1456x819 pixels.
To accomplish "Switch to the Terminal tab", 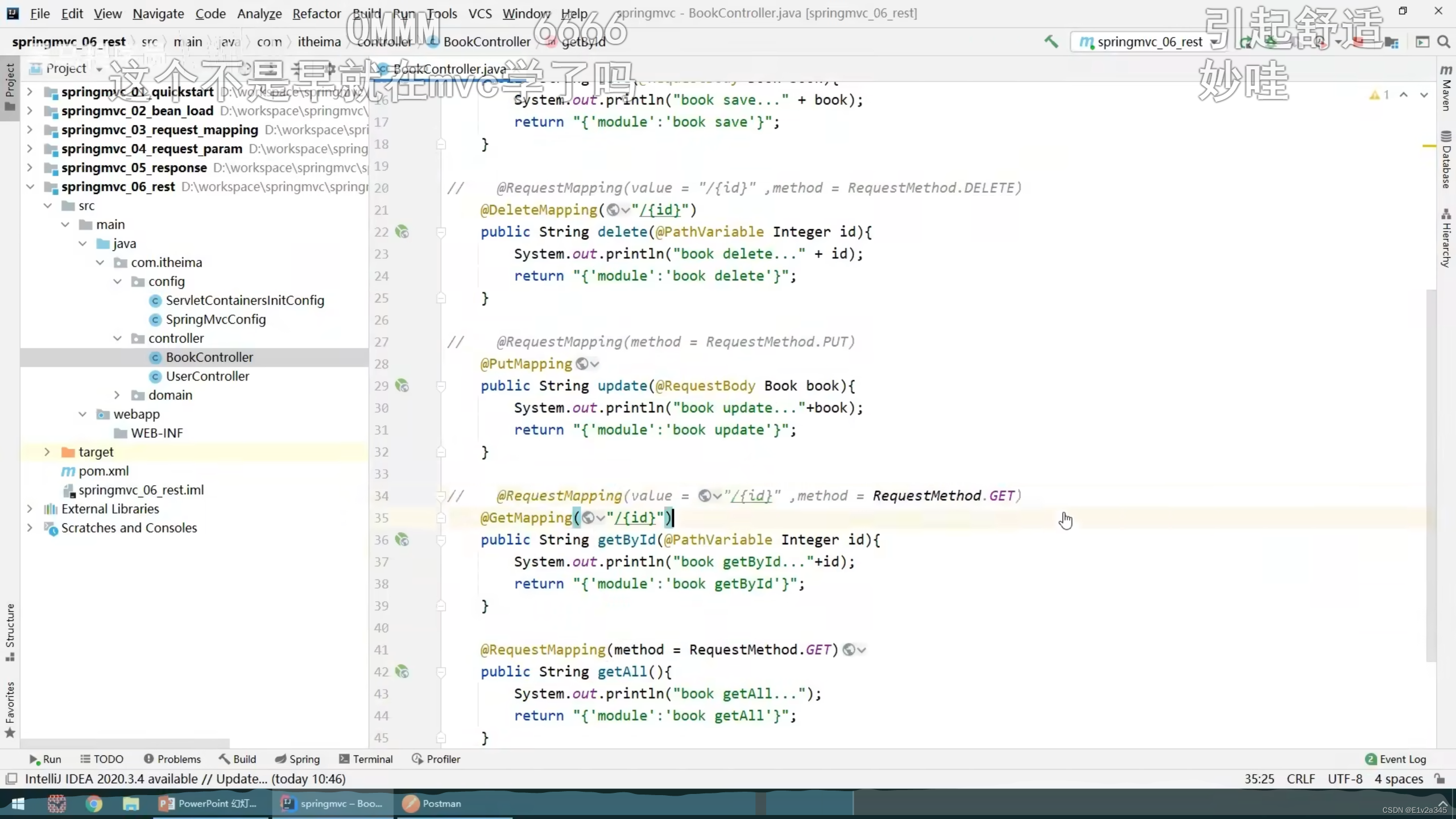I will point(366,759).
